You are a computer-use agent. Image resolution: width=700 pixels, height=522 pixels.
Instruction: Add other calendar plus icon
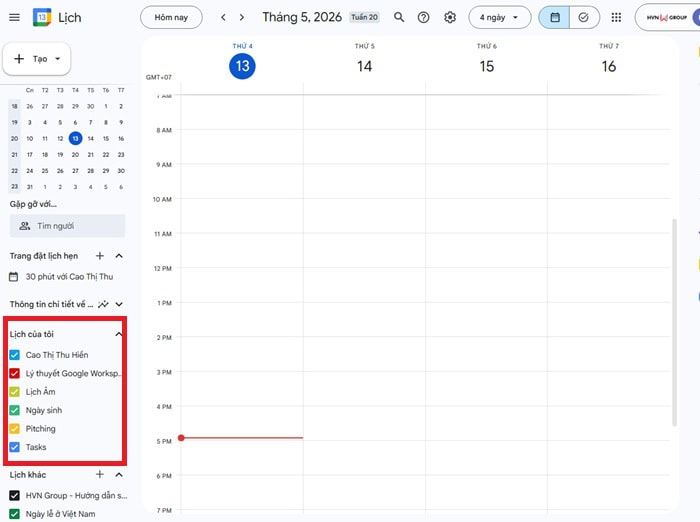100,475
